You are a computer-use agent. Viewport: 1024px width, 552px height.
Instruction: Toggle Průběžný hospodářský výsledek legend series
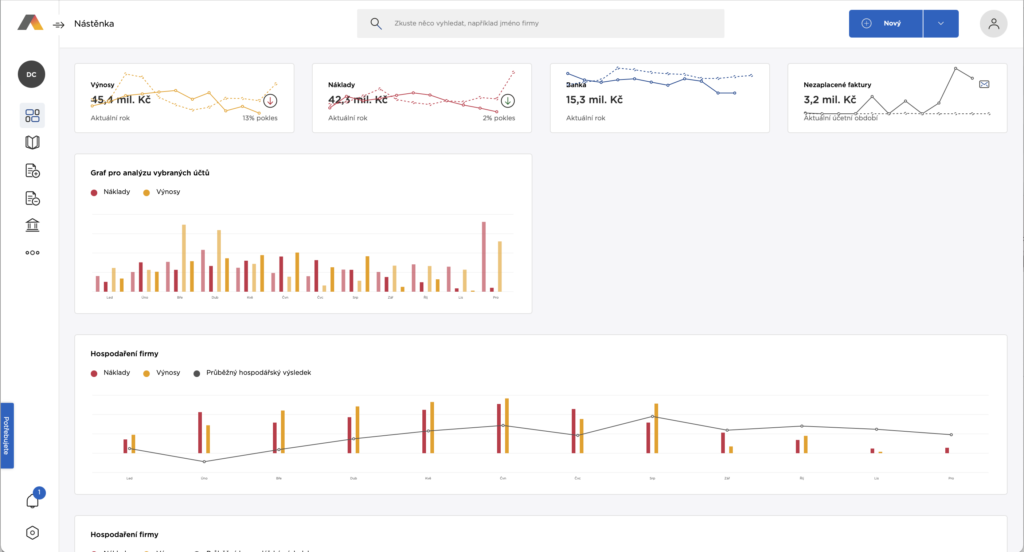253,372
